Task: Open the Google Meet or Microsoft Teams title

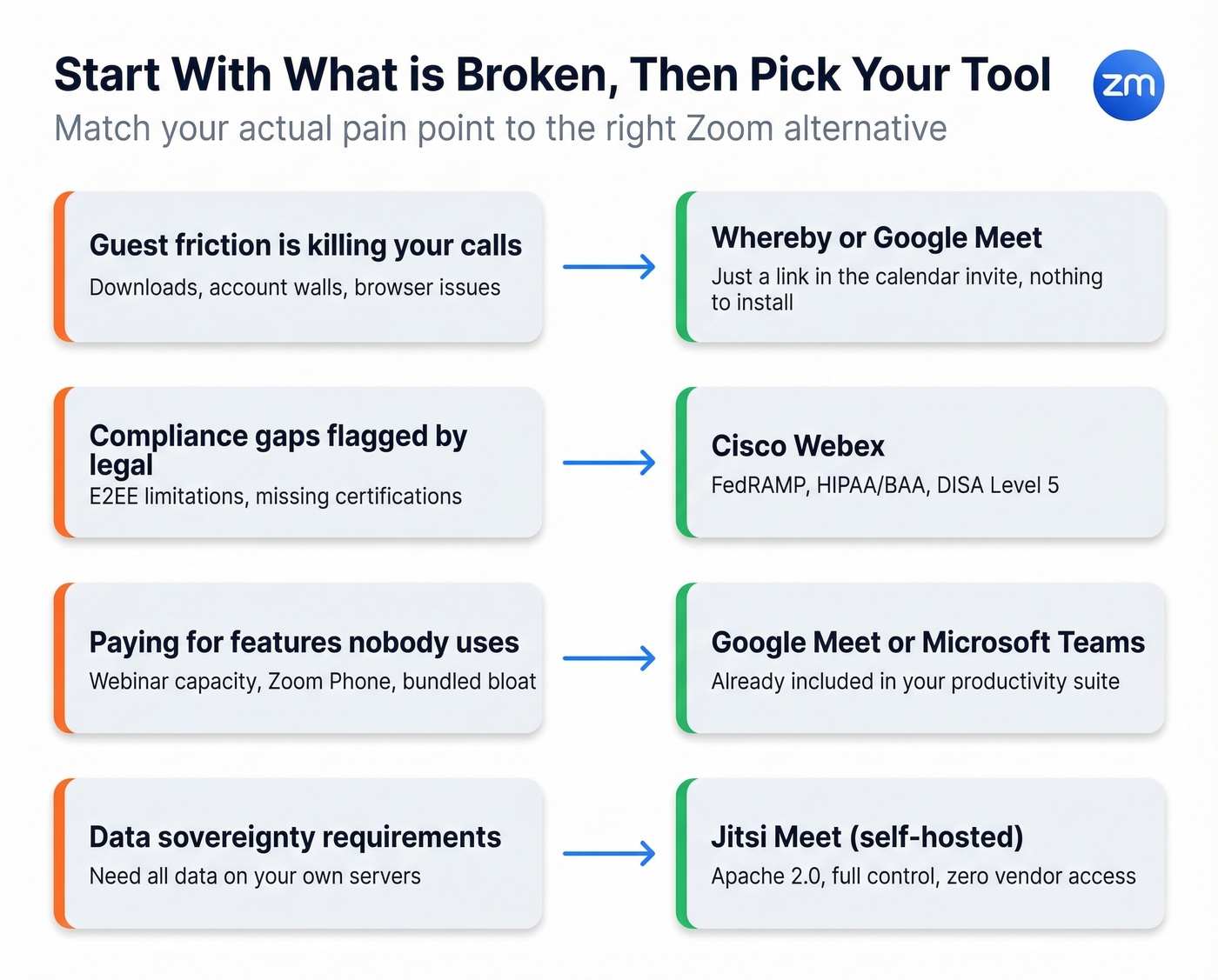Action: (927, 643)
